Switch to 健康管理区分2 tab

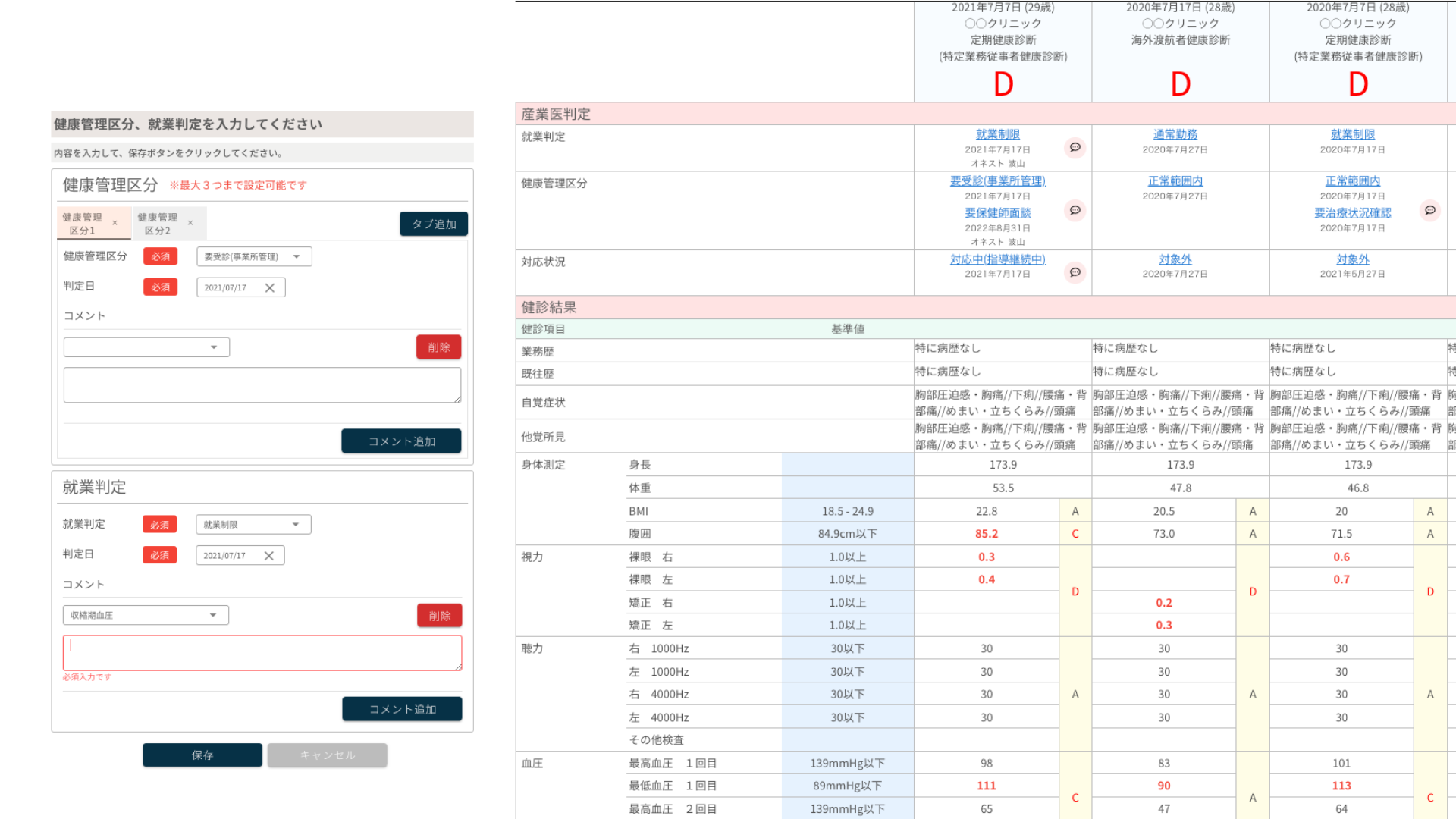pyautogui.click(x=158, y=224)
